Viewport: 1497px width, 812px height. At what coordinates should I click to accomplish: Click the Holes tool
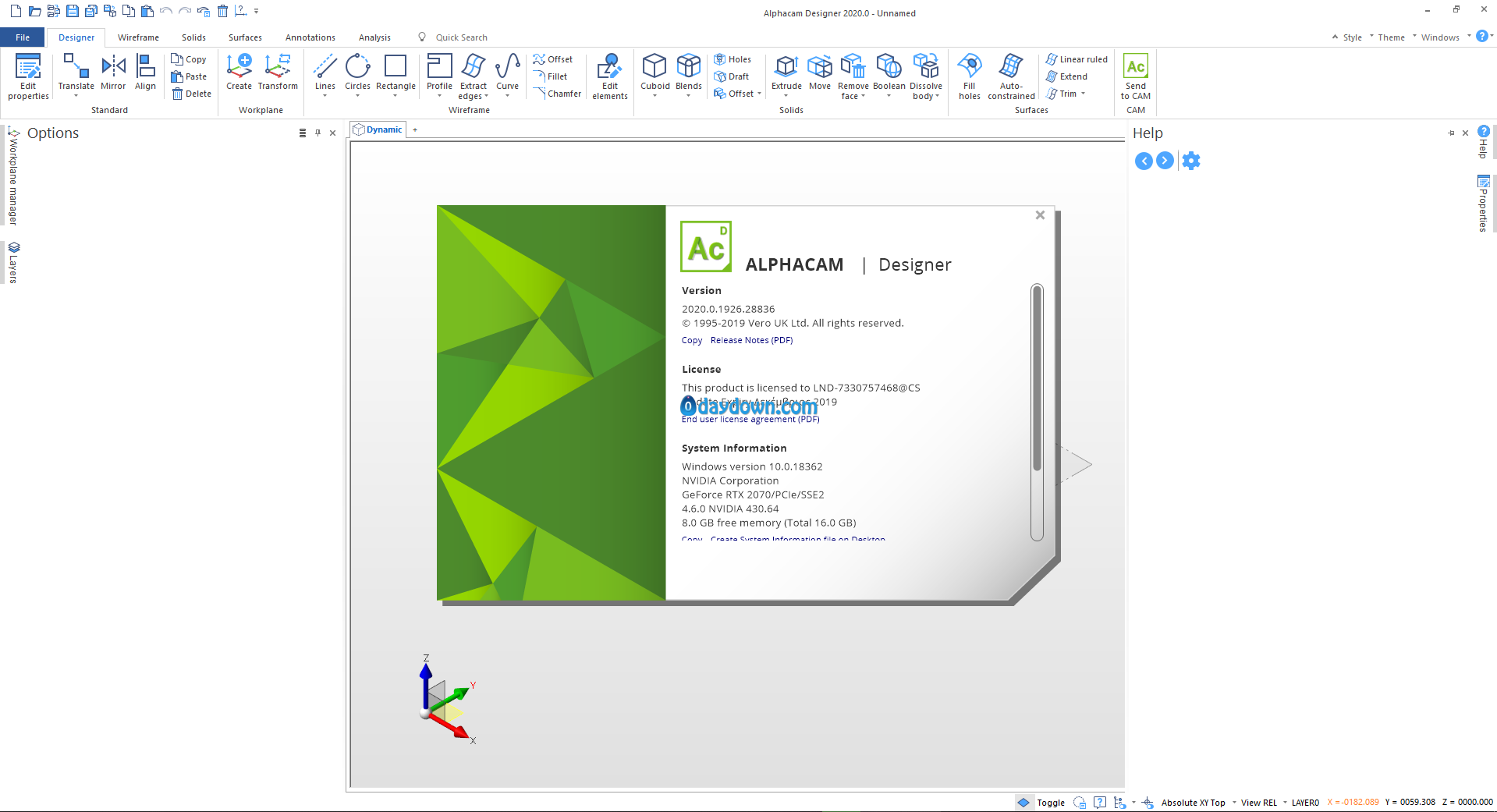(733, 59)
